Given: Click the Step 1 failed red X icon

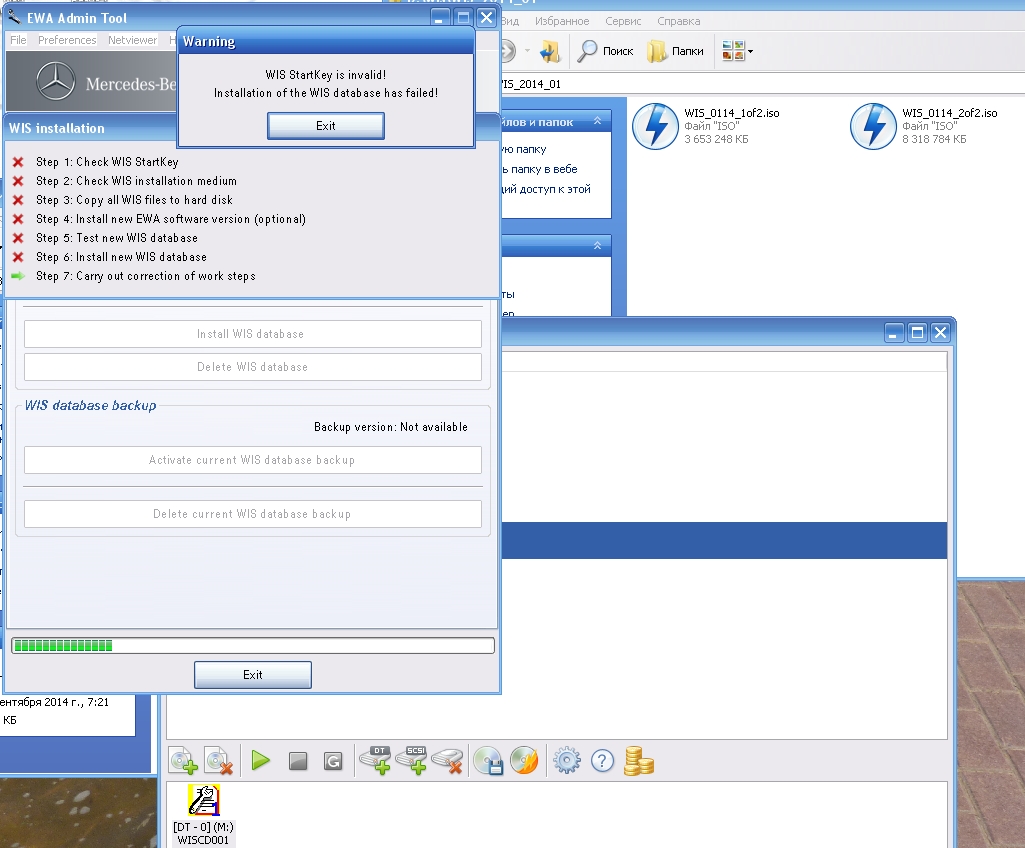Looking at the screenshot, I should coord(18,161).
